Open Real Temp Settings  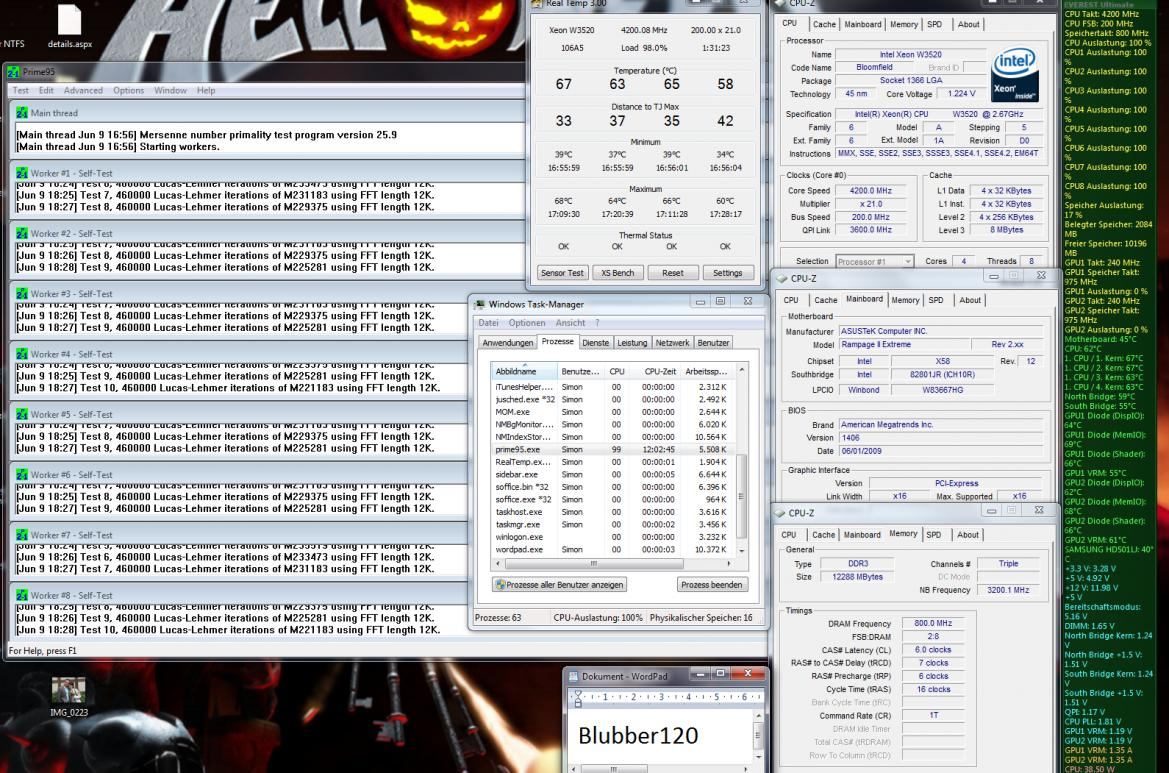(728, 273)
